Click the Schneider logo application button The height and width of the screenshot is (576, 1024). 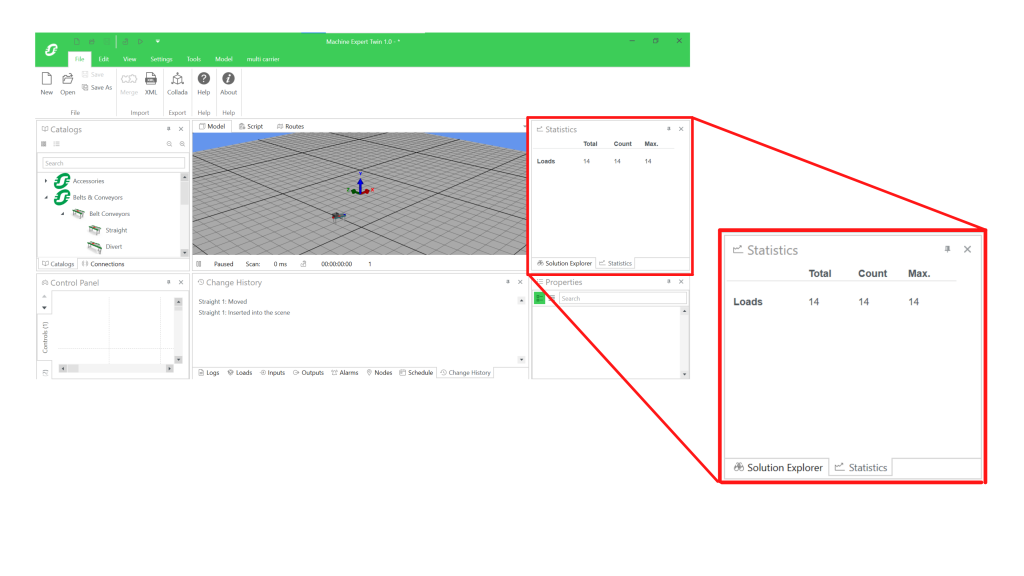coord(51,50)
